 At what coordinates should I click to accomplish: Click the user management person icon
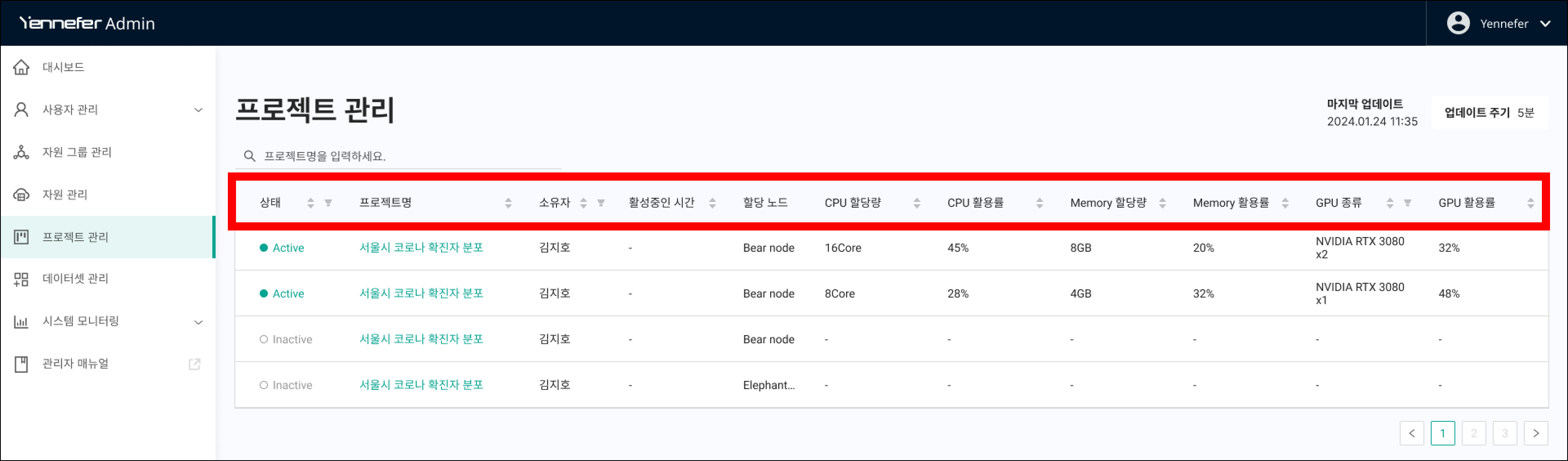click(x=21, y=110)
